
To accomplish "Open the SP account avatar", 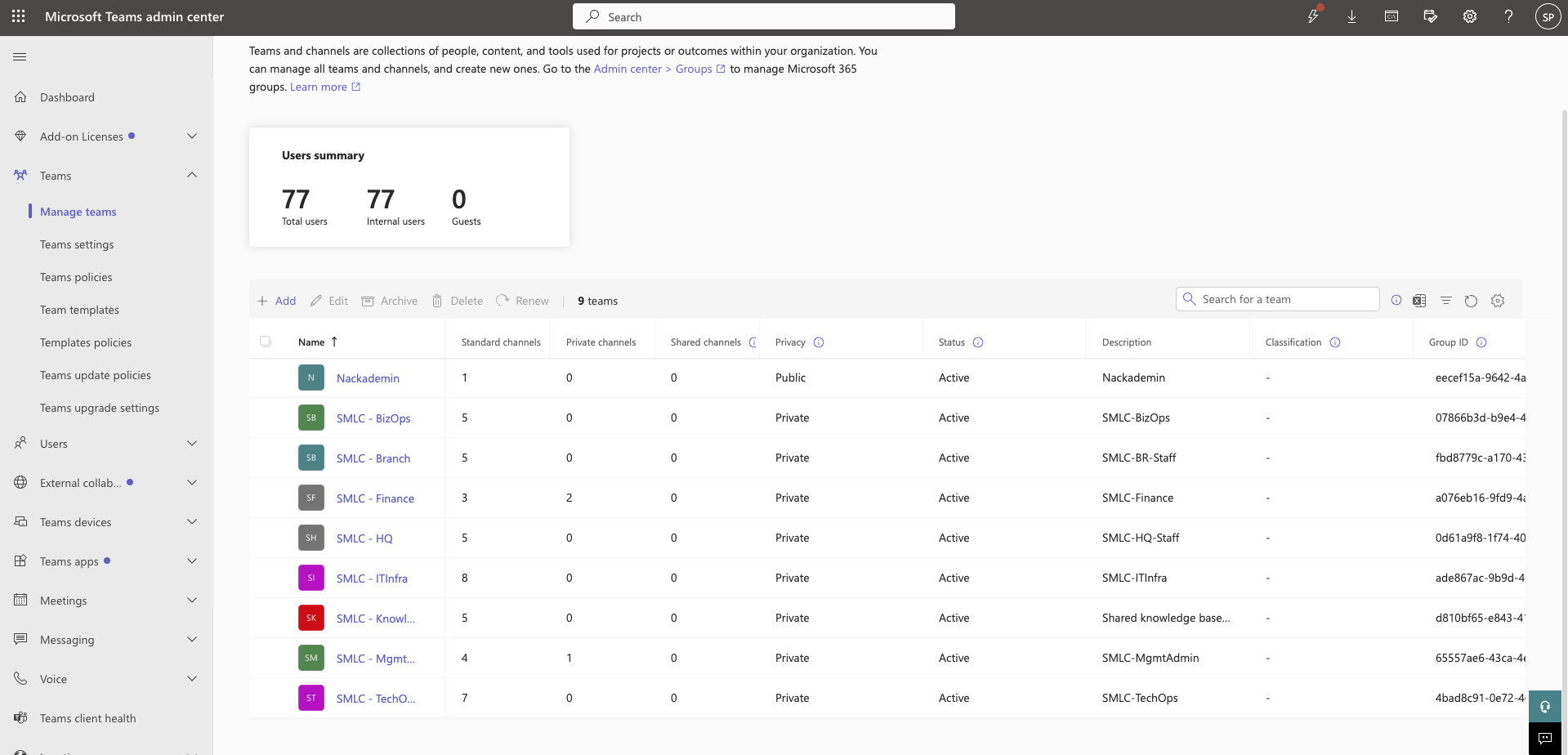I will point(1548,16).
